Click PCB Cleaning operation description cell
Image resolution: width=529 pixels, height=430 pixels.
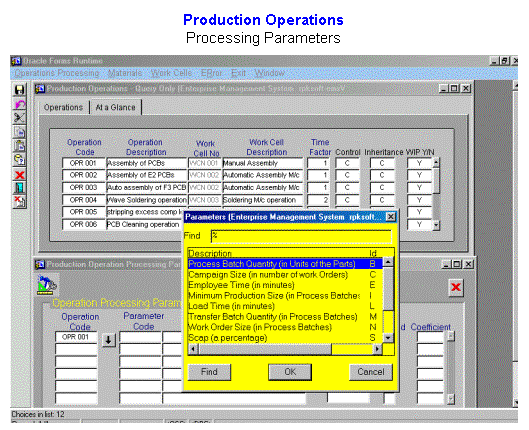(x=145, y=224)
